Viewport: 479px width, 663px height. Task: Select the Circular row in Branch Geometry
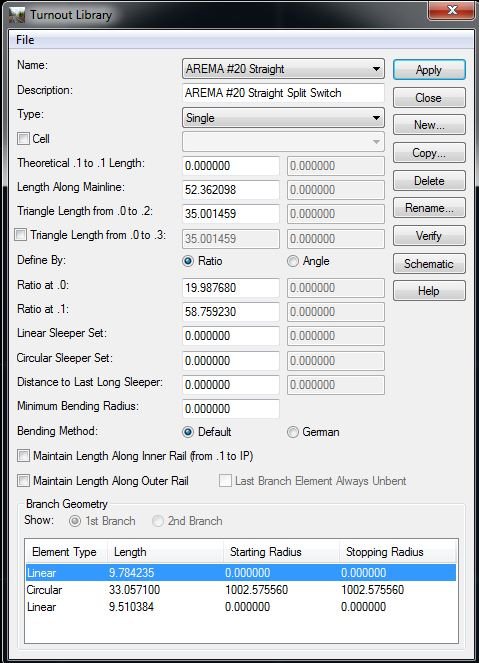click(241, 590)
